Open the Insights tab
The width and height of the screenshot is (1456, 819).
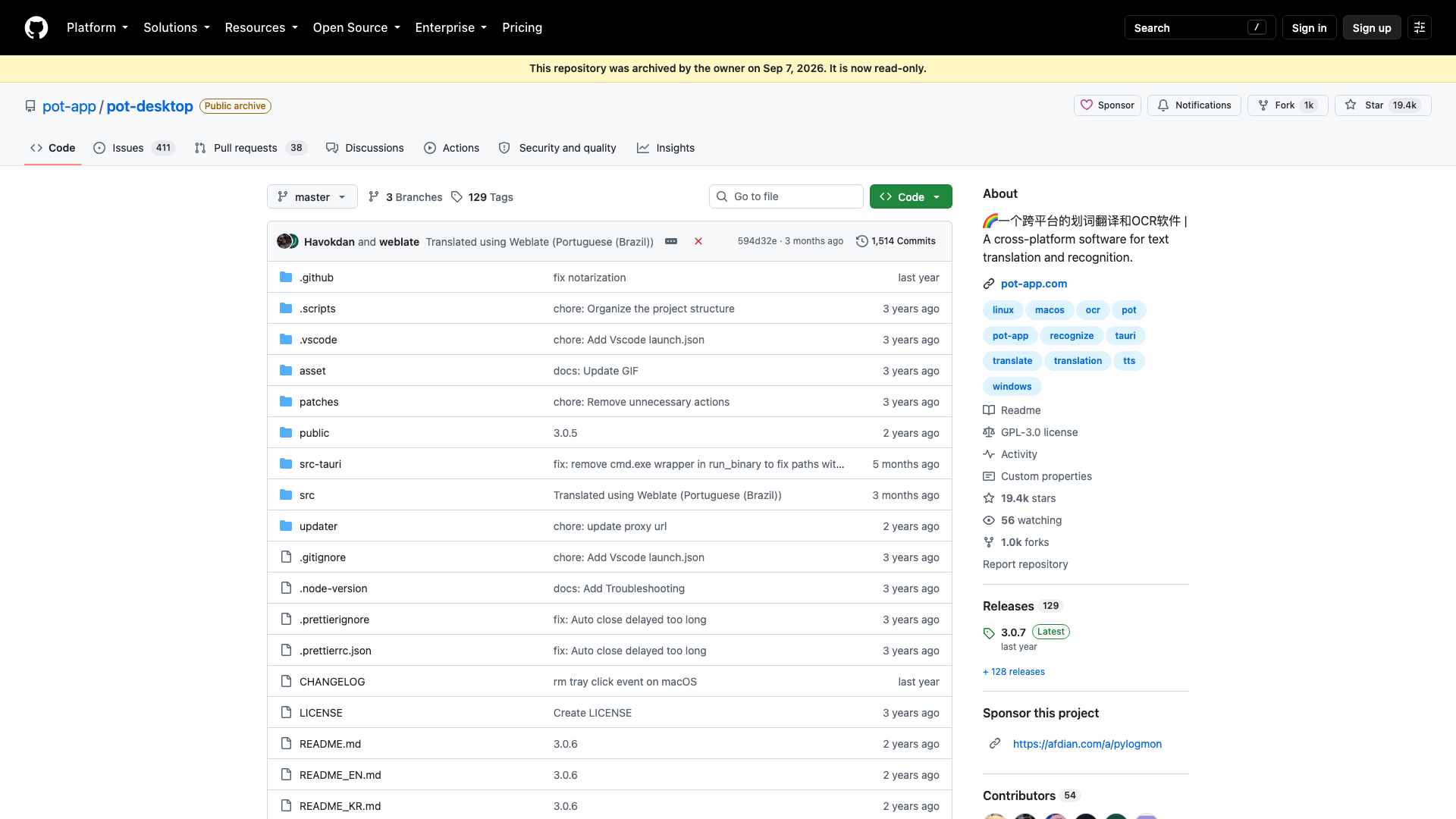click(x=666, y=148)
